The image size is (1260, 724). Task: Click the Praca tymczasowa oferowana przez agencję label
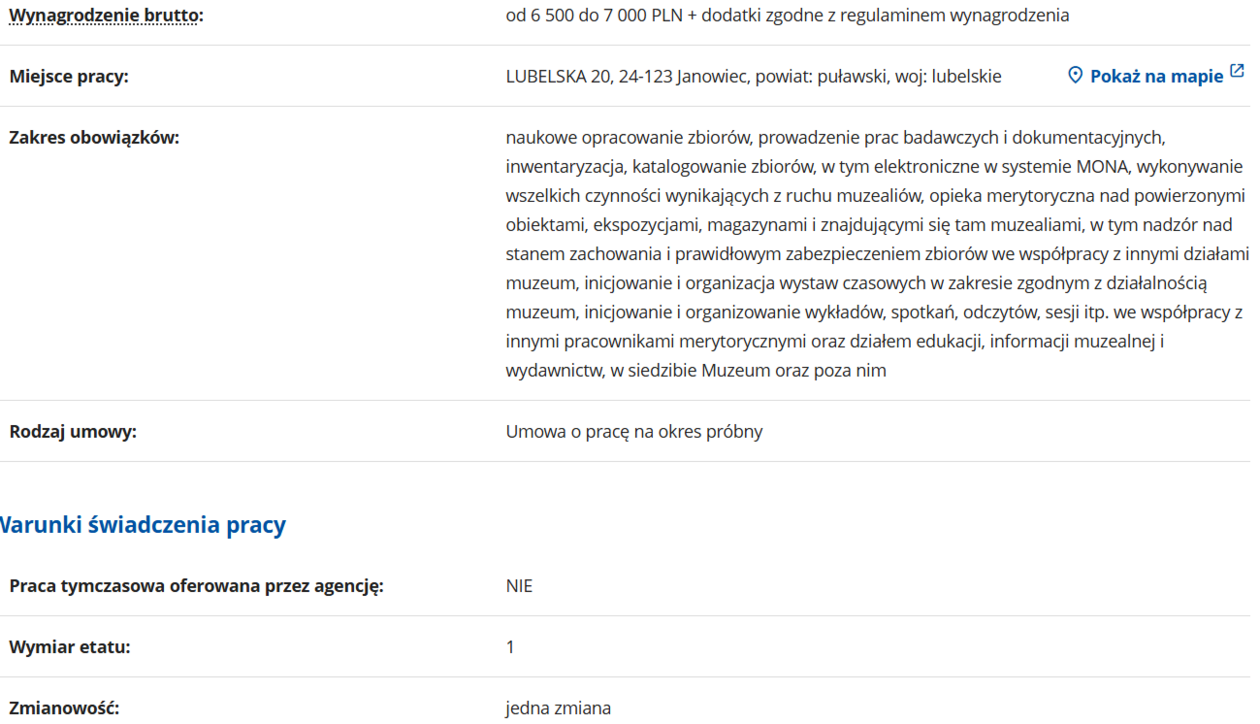196,586
